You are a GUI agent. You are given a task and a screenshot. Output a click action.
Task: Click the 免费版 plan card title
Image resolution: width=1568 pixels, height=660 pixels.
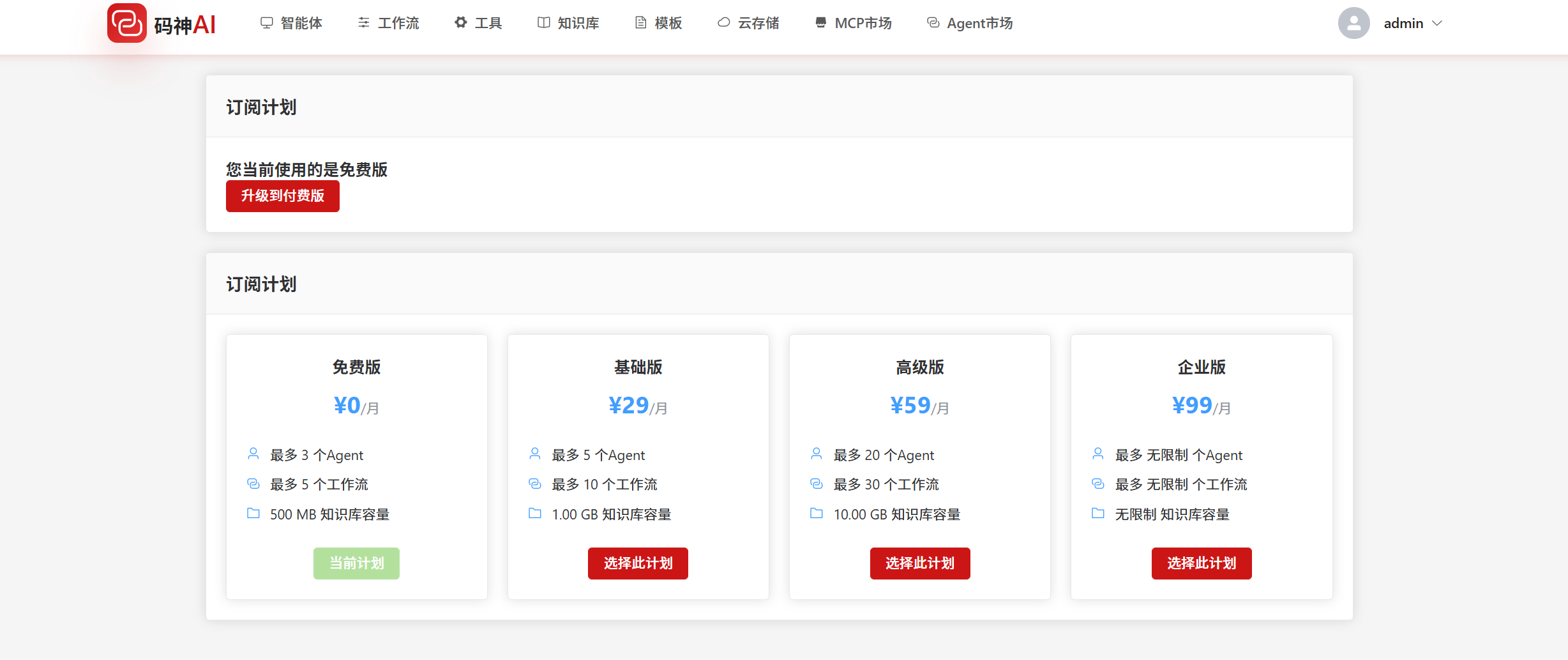click(x=356, y=367)
